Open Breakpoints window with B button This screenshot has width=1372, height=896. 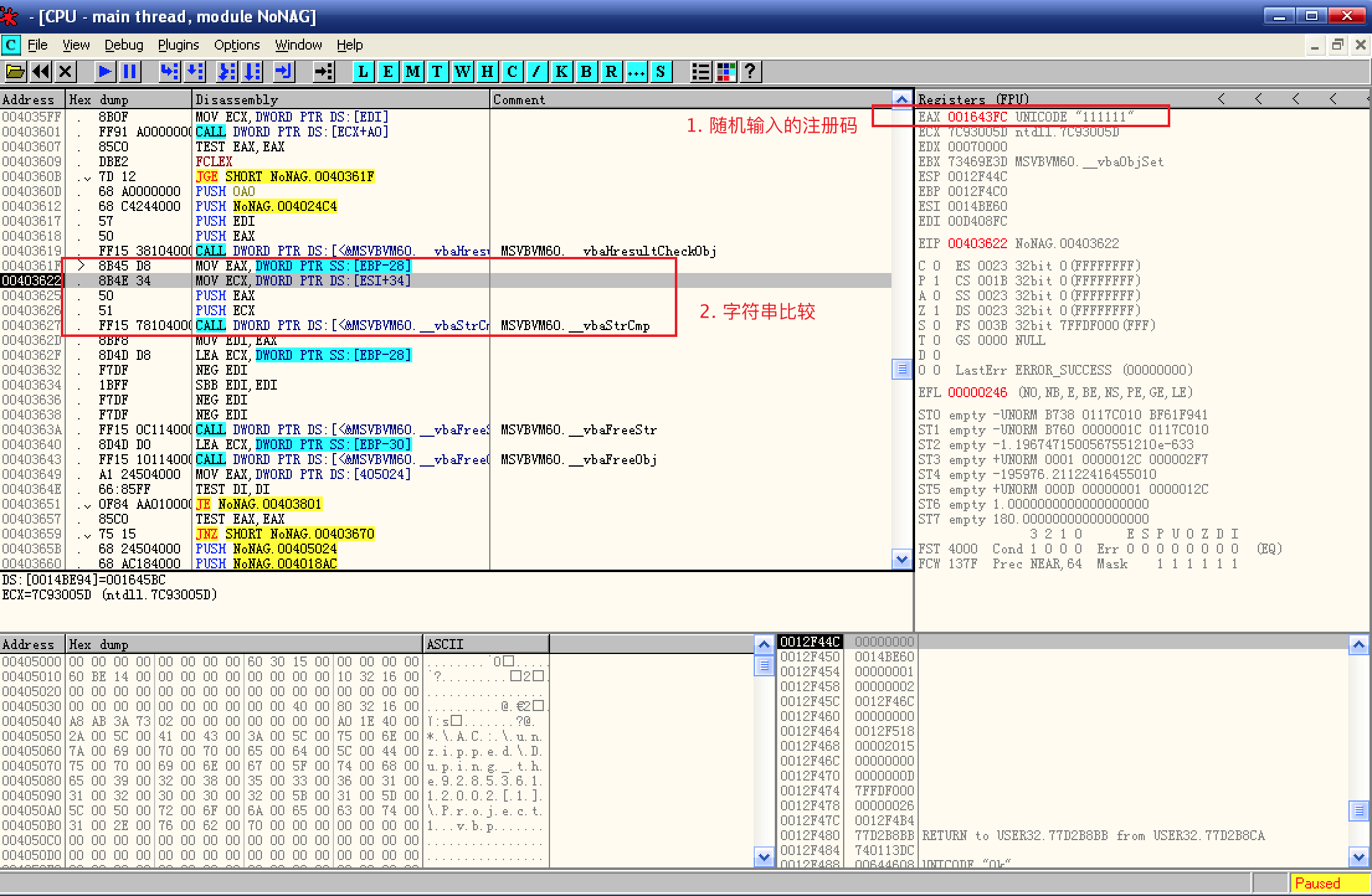586,72
